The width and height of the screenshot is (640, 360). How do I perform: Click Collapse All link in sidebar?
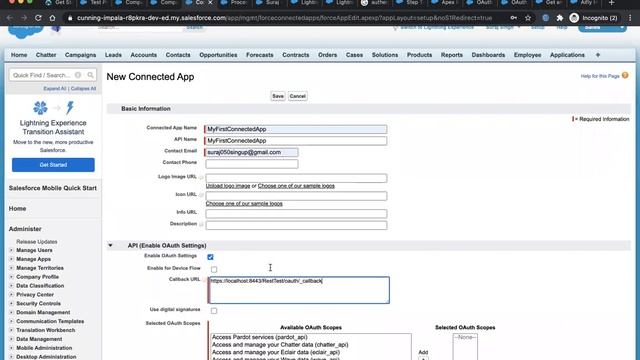(x=83, y=89)
